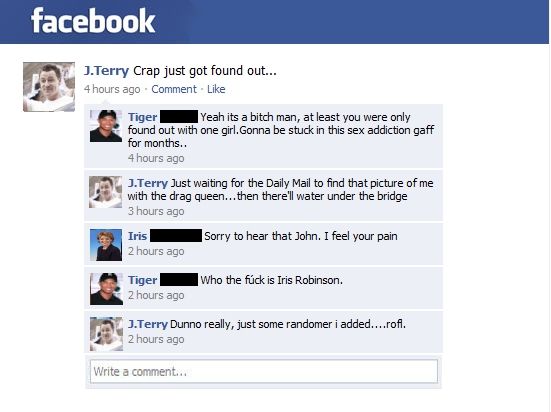This screenshot has width=551, height=412.
Task: Click the facebook logo in header
Action: point(93,21)
